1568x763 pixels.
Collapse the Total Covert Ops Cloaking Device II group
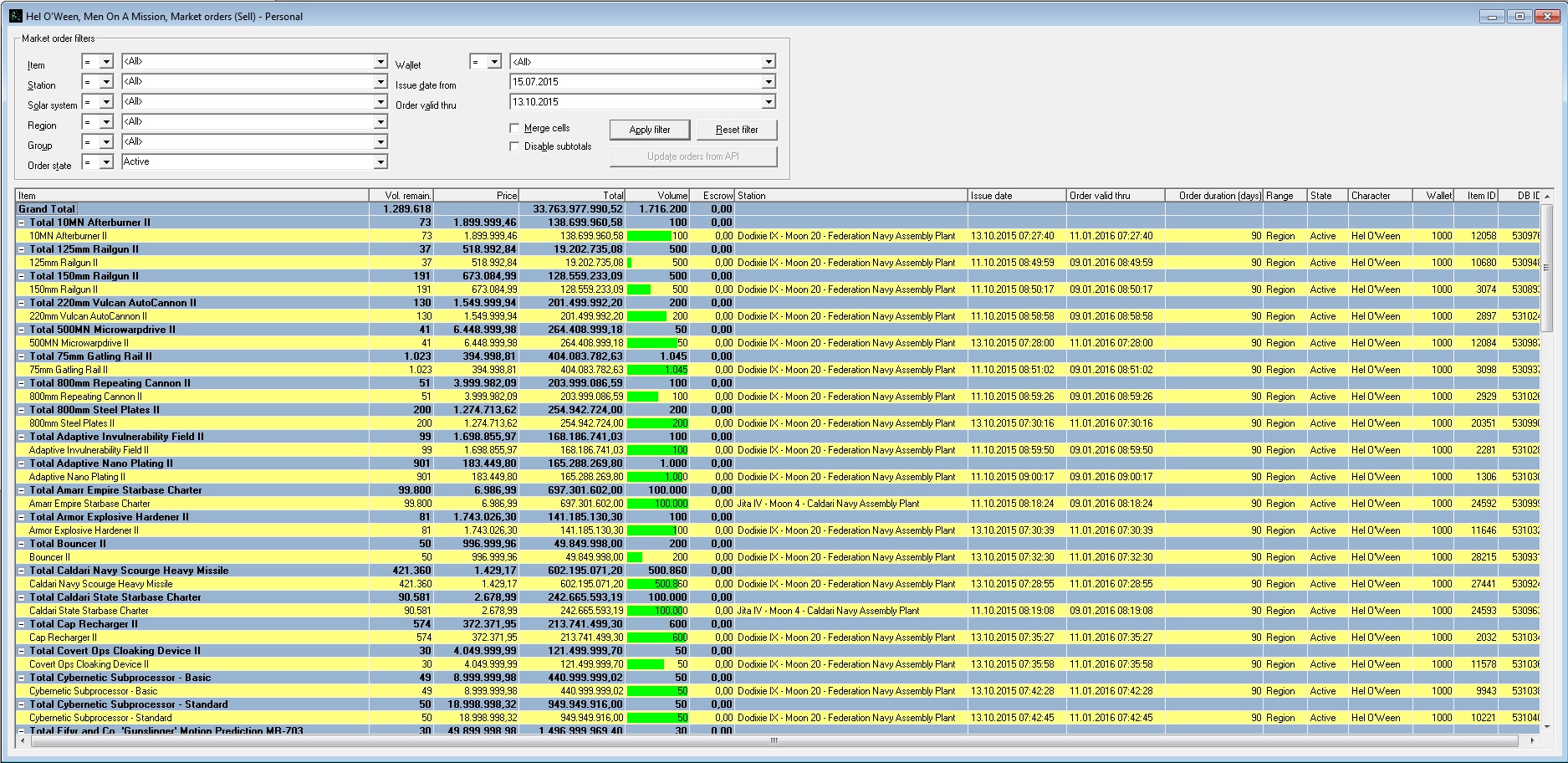(22, 651)
